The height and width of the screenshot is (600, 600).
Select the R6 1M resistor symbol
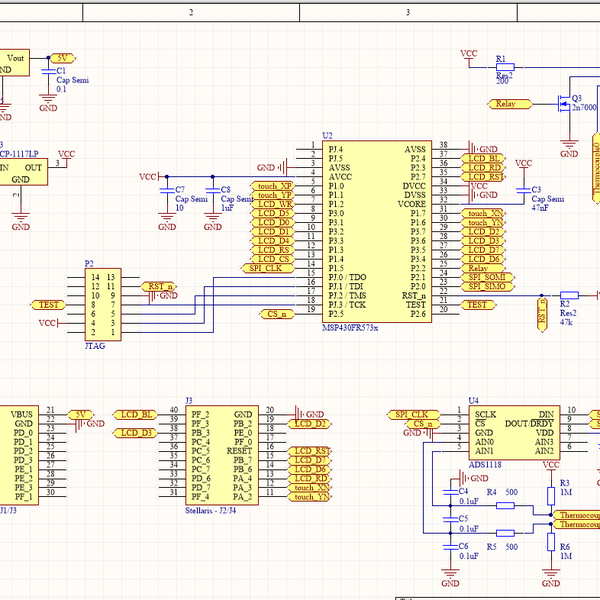tap(551, 542)
